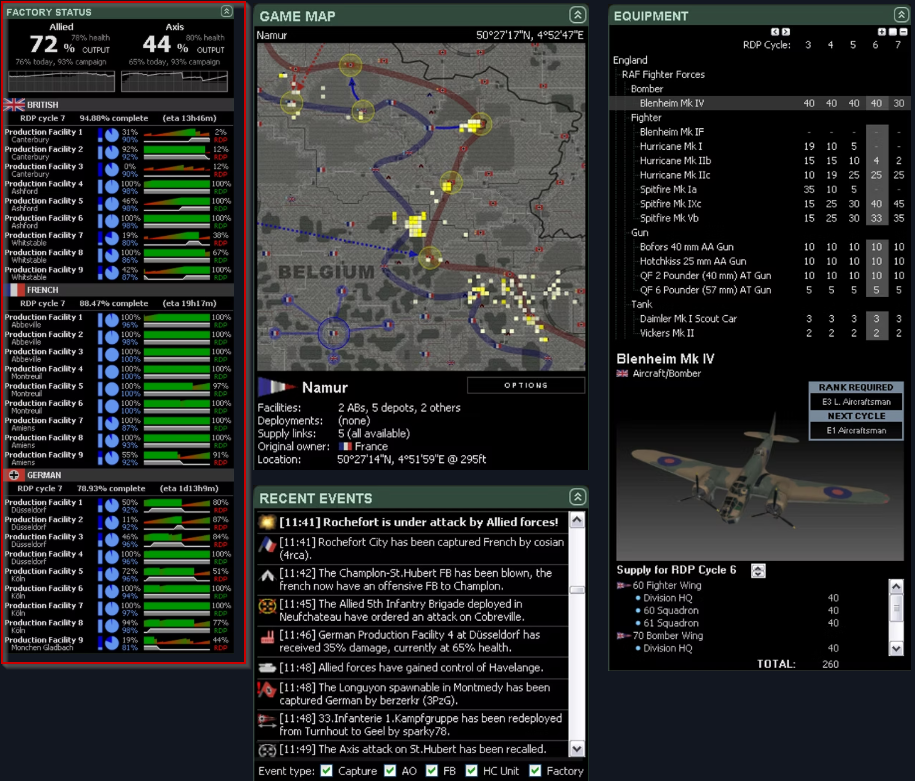915x781 pixels.
Task: Click the HC unit icon for 33.Infanterie event
Action: click(x=267, y=721)
